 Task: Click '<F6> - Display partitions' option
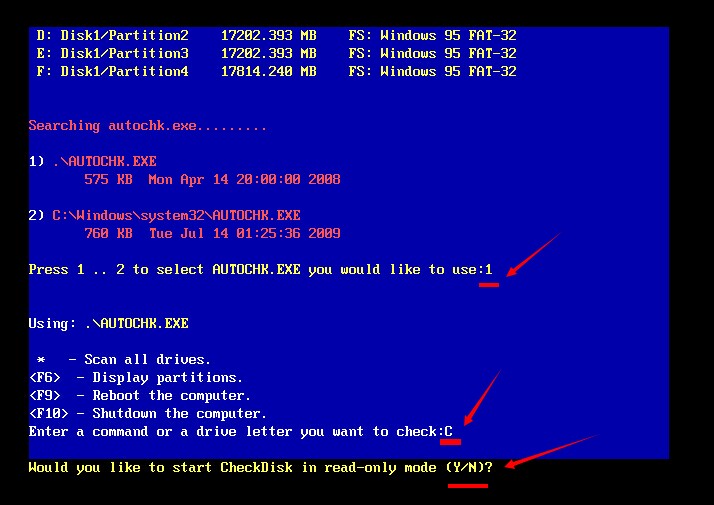136,377
